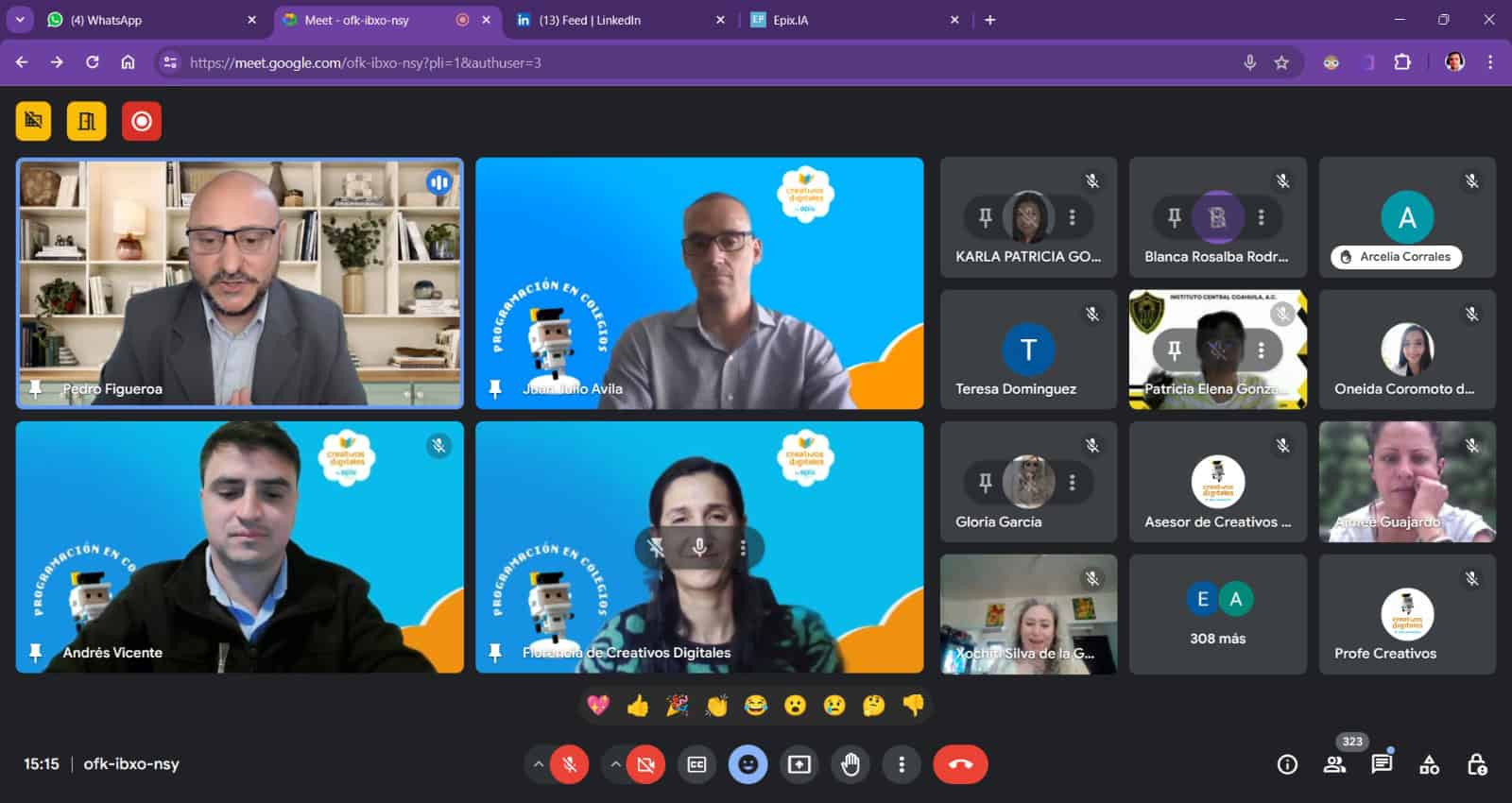Open host controls lock icon
Screen dimensions: 1512x803
point(1477,764)
